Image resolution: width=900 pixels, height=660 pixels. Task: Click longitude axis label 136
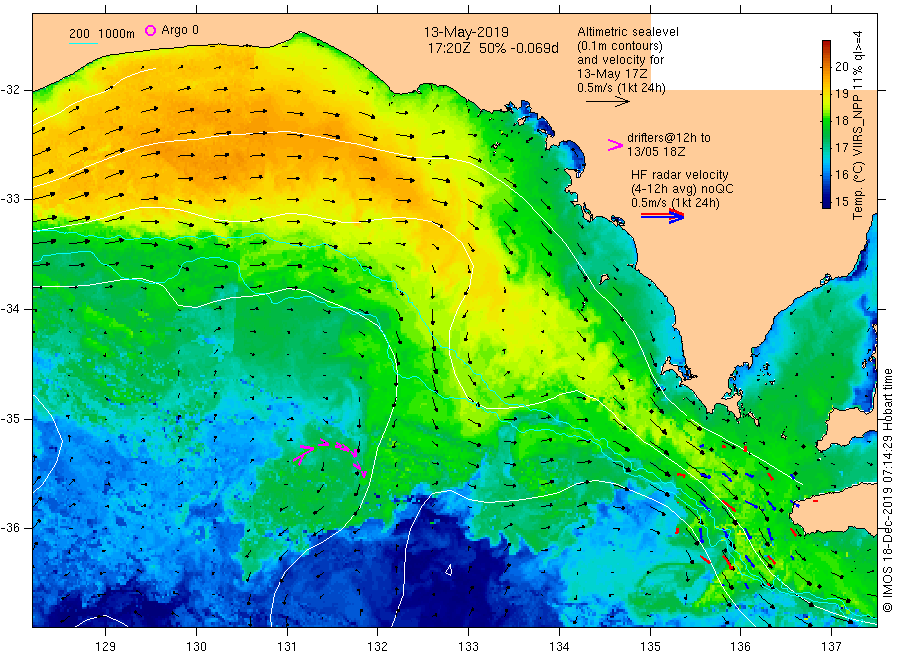coord(740,647)
